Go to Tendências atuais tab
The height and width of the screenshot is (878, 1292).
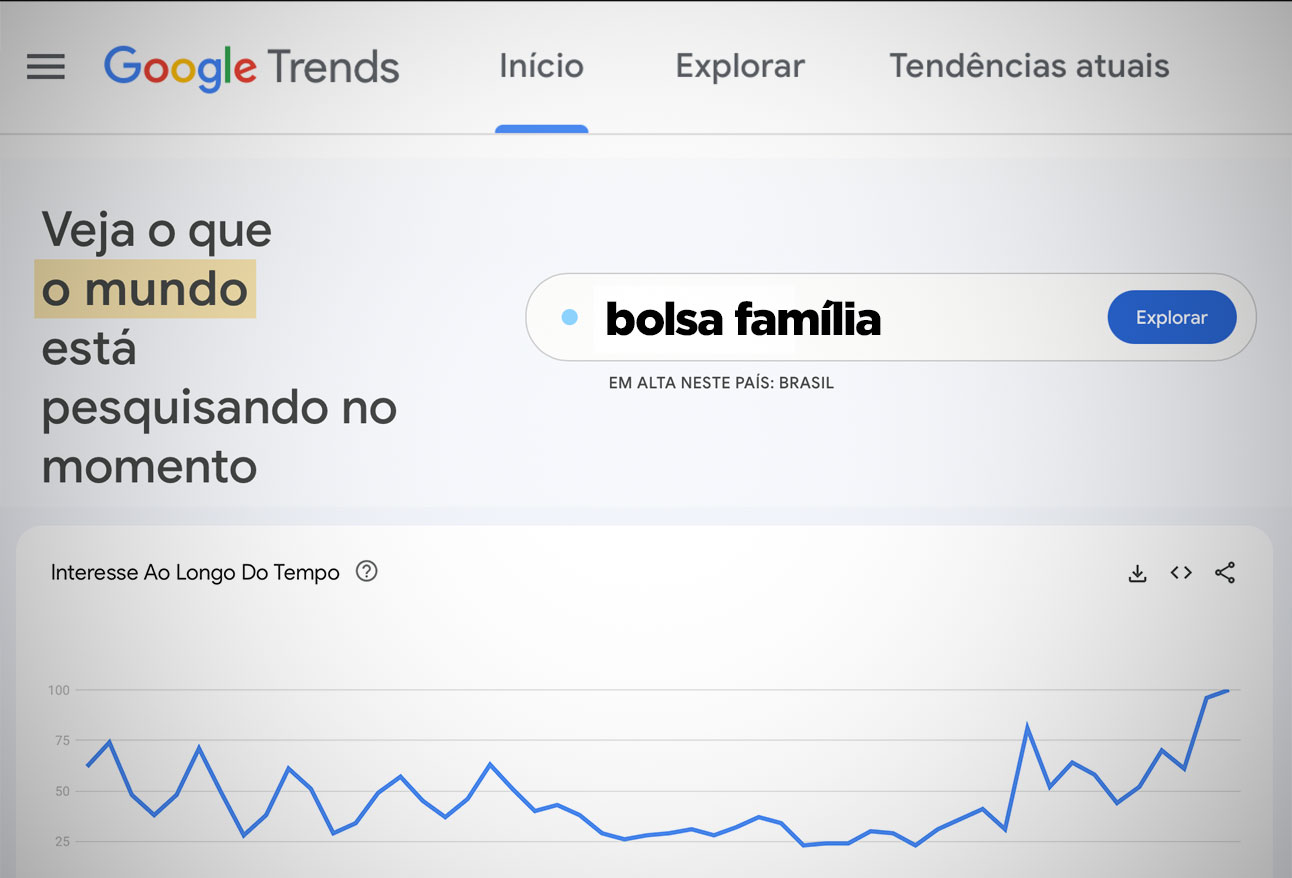pos(1029,67)
